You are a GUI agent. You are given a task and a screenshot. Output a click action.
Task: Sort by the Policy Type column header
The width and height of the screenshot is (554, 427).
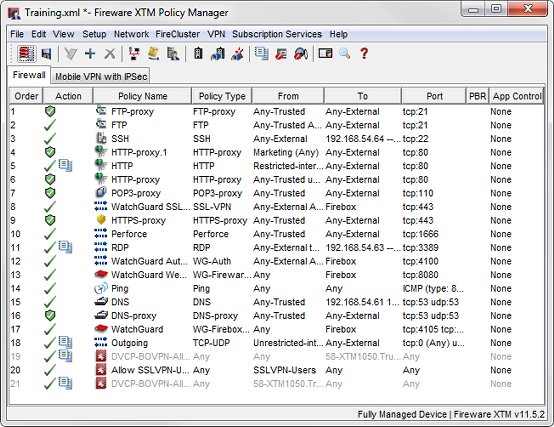pyautogui.click(x=222, y=96)
